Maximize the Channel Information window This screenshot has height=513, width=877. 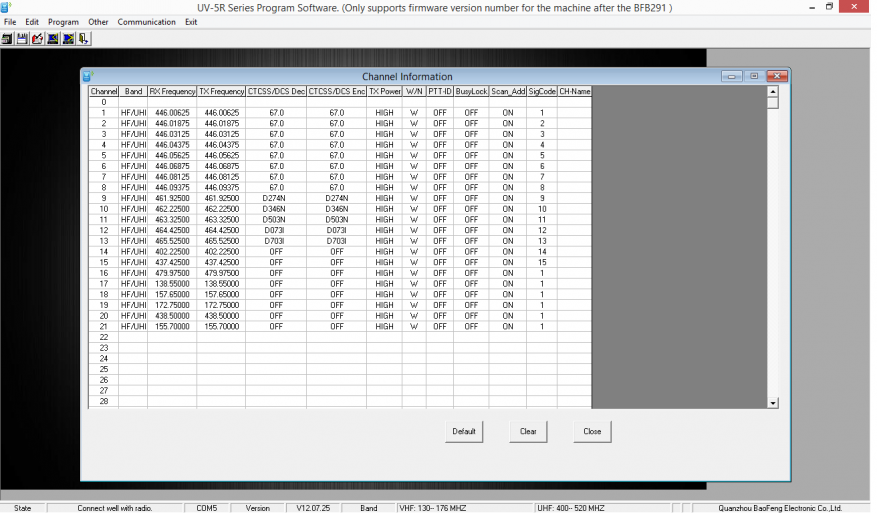(x=754, y=76)
